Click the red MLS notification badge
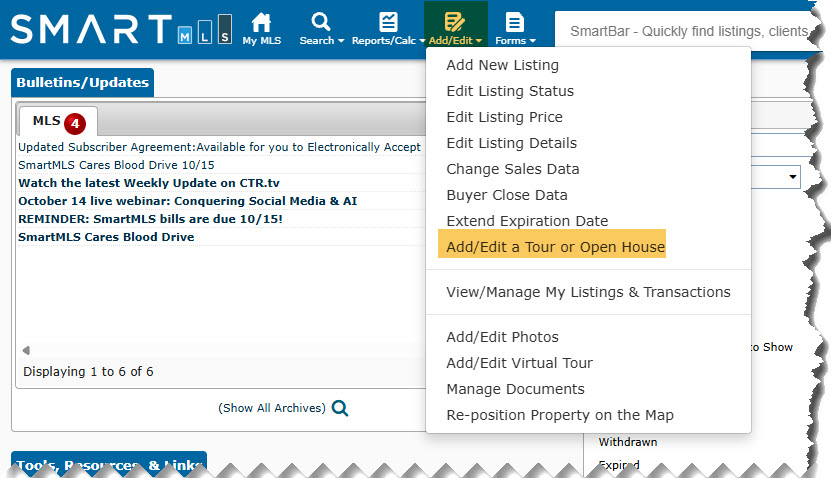 tap(75, 123)
